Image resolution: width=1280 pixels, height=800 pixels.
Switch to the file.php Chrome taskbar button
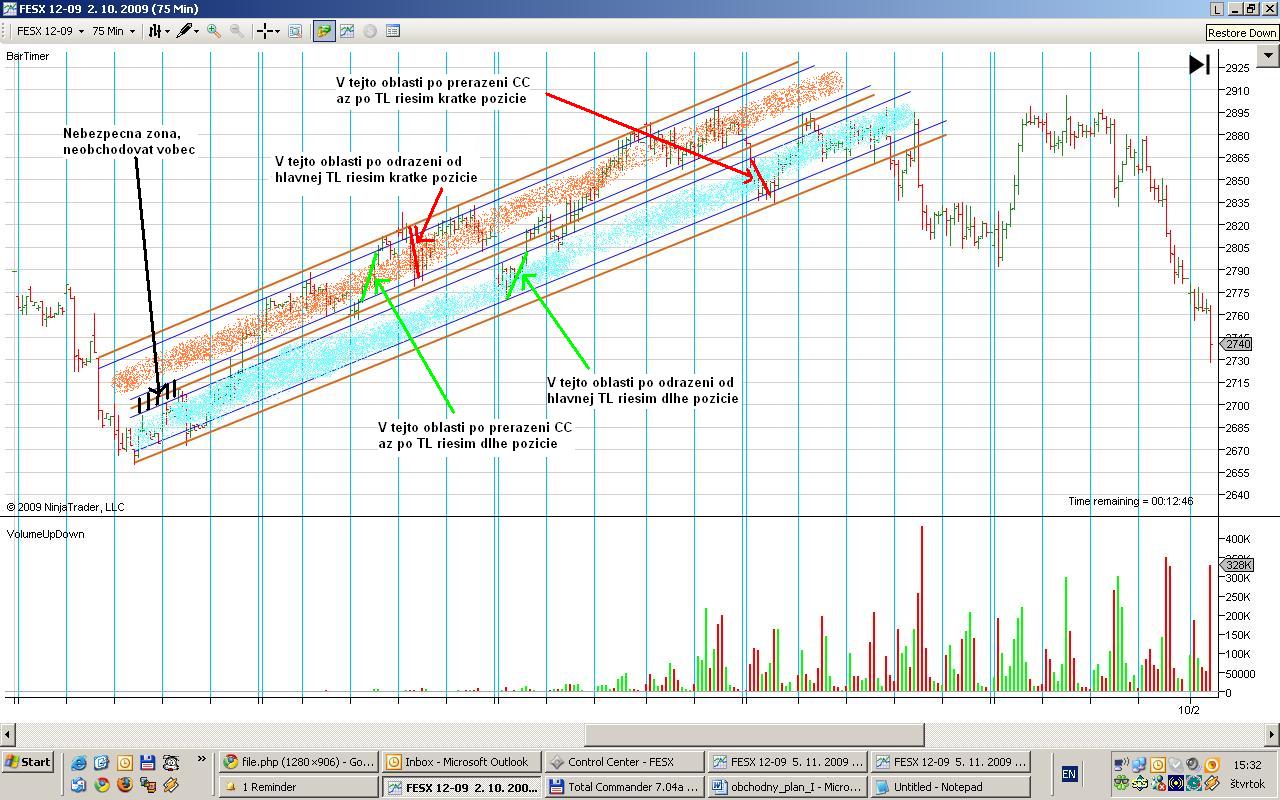299,762
